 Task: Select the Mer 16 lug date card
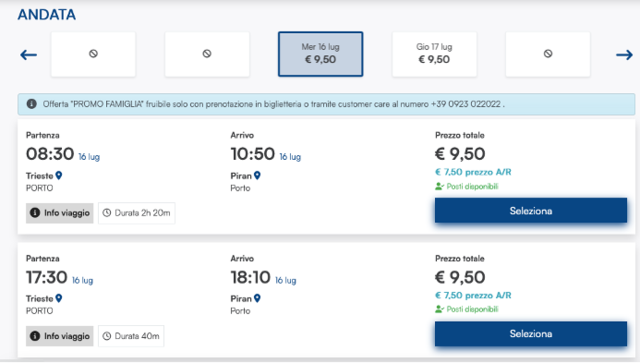pyautogui.click(x=320, y=54)
